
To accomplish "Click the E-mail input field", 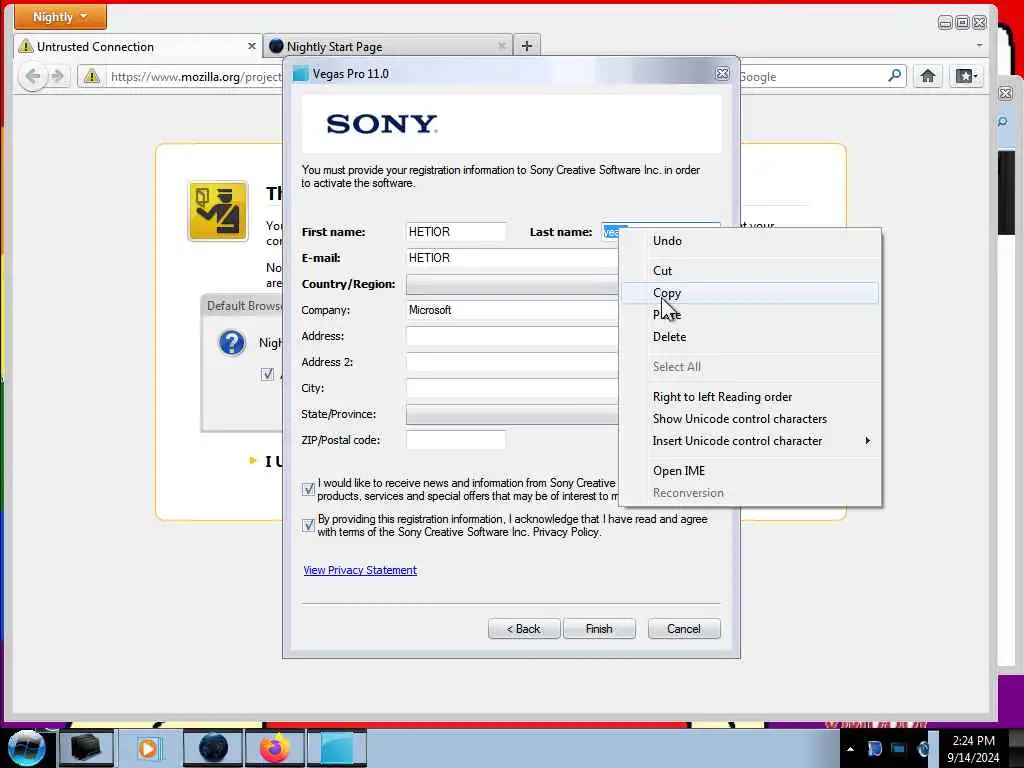I will pos(512,258).
